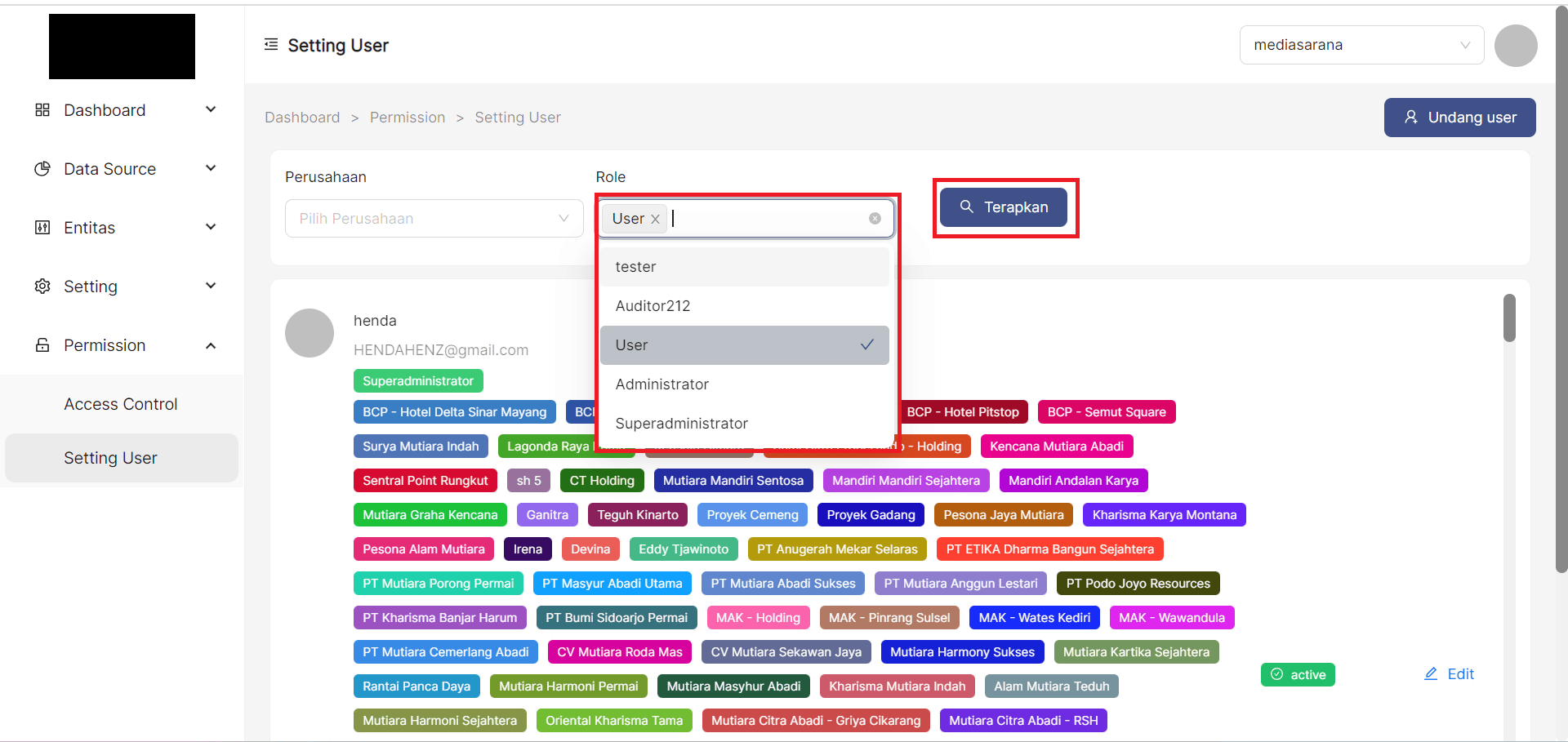Click the user list scrollbar
Screen dimensions: 1568x742
click(x=1509, y=318)
